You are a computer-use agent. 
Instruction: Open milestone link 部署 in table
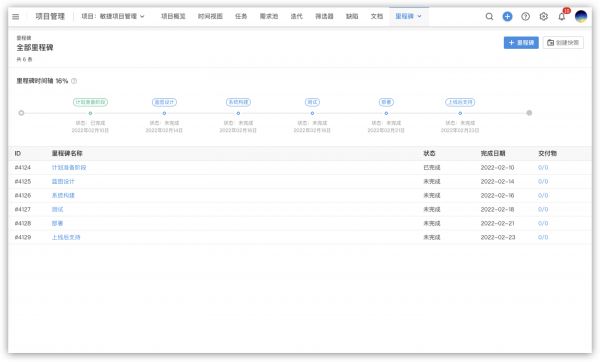(57, 223)
